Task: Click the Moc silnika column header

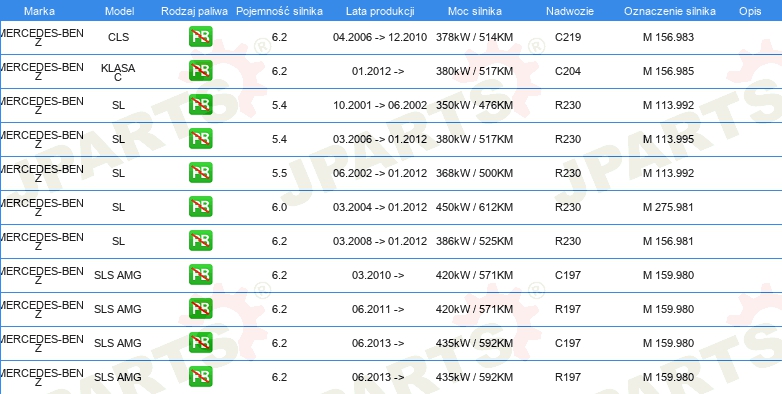Action: click(x=475, y=11)
